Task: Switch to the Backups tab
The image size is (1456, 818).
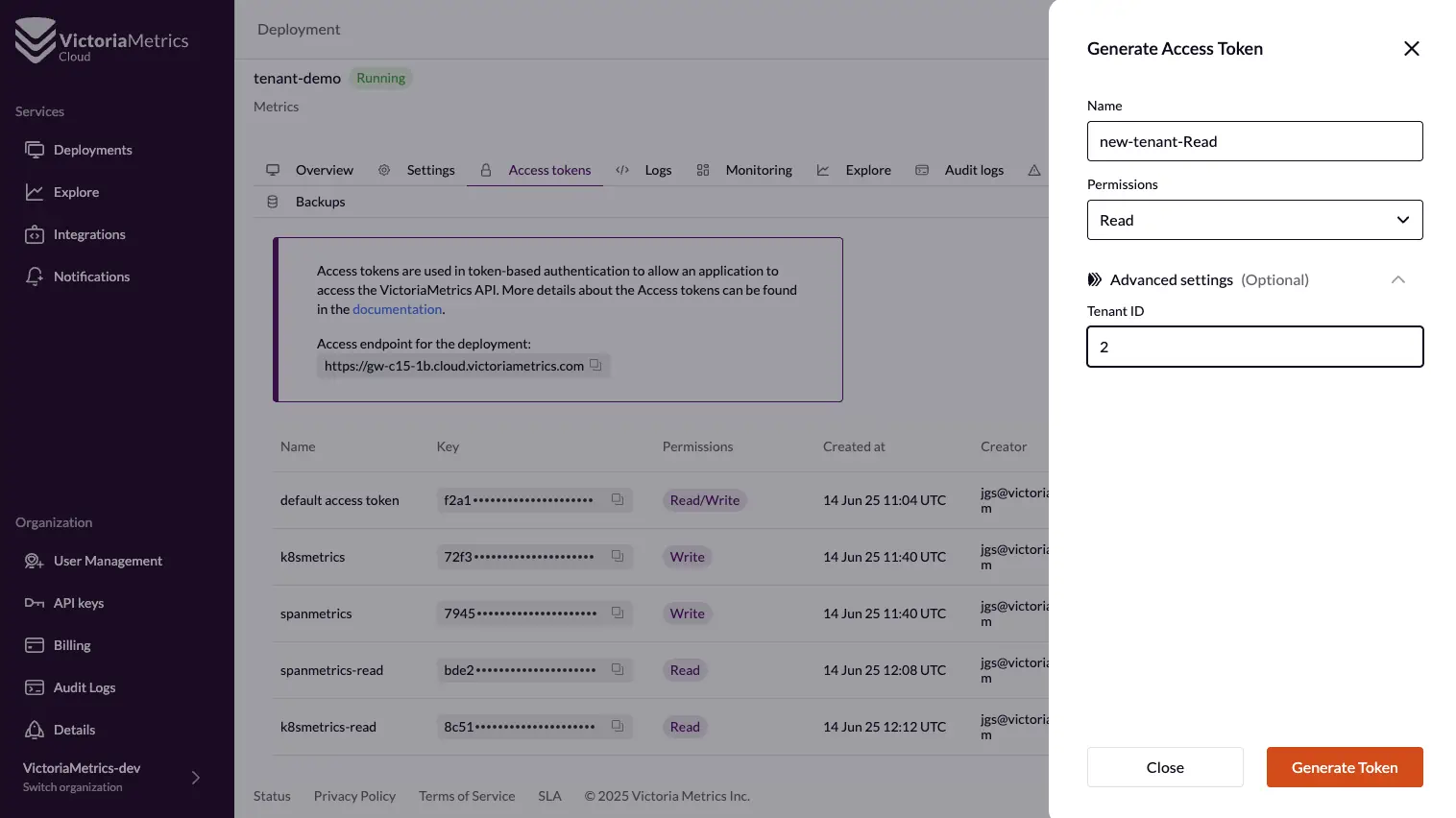Action: click(305, 202)
